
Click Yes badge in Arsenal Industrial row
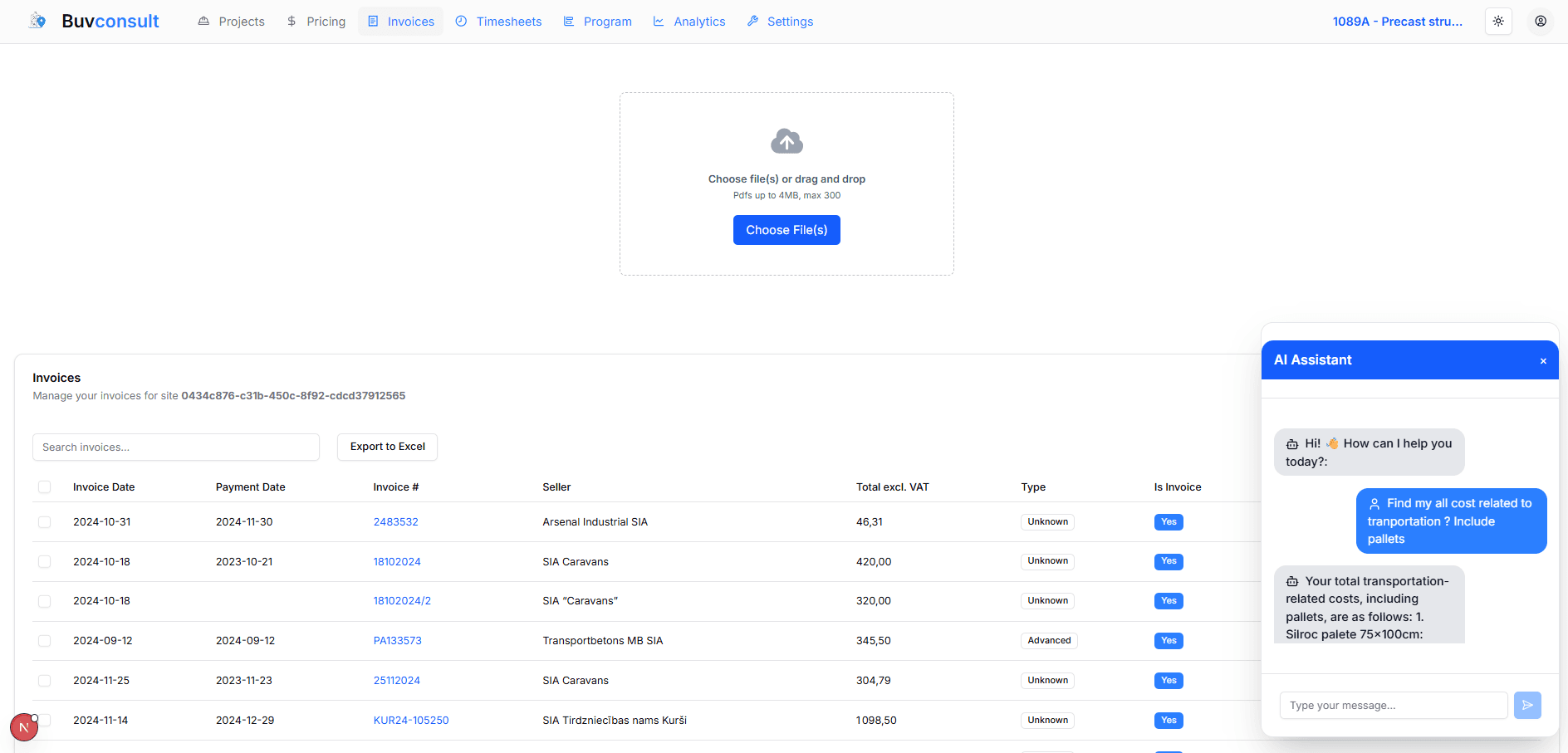[1169, 522]
